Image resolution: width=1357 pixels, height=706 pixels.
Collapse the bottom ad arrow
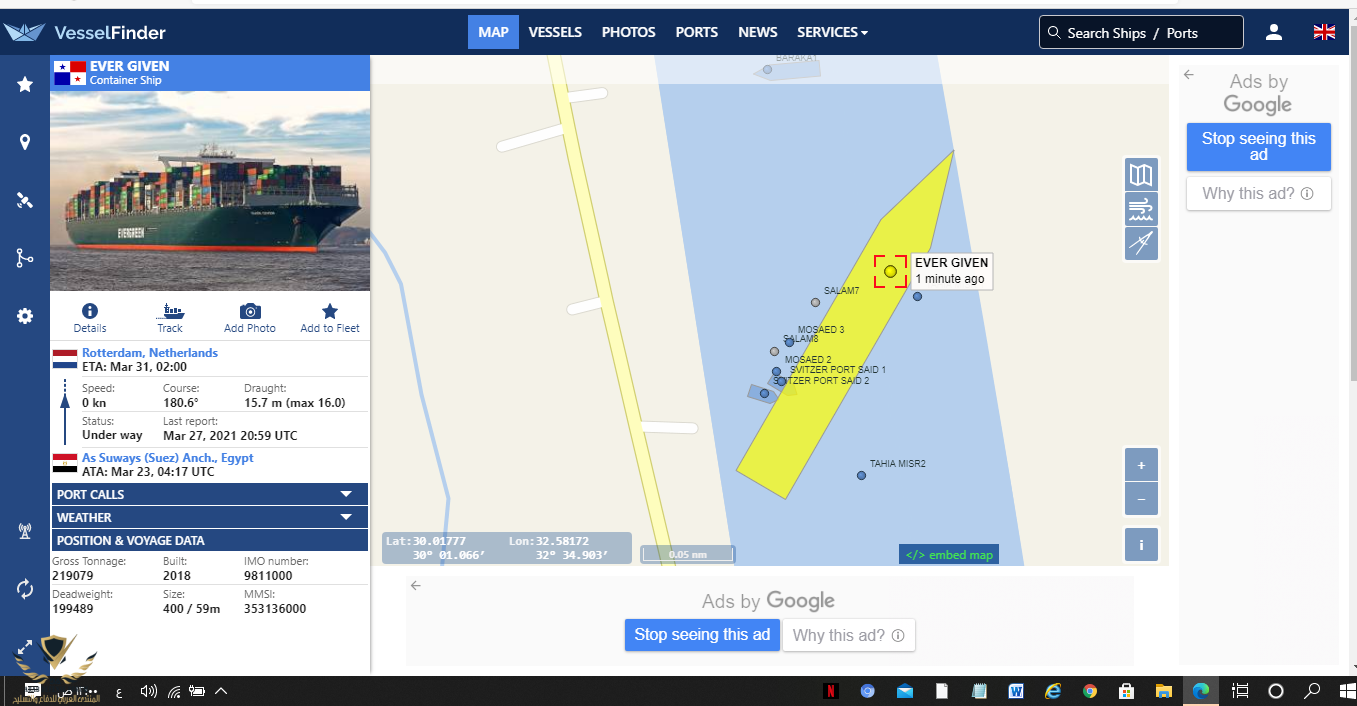(x=416, y=585)
